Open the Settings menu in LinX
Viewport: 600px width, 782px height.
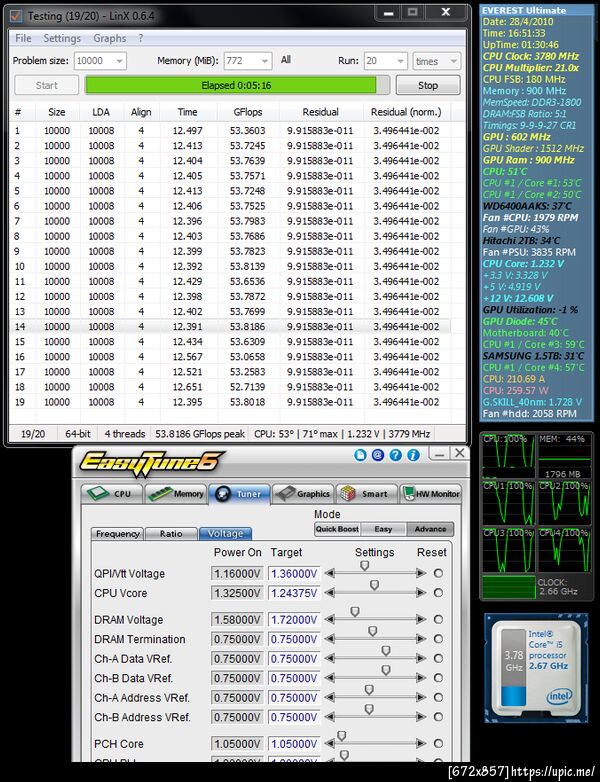coord(62,38)
